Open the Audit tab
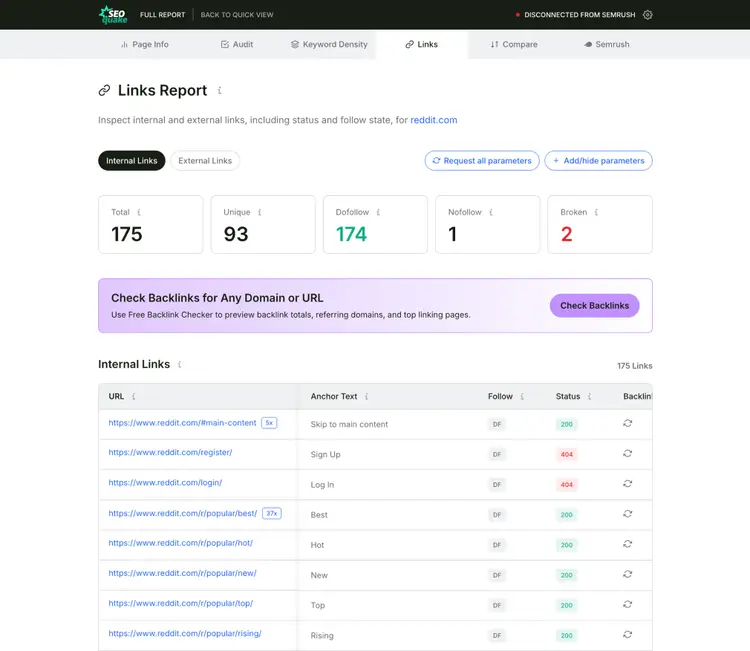The image size is (750, 651). tap(237, 44)
